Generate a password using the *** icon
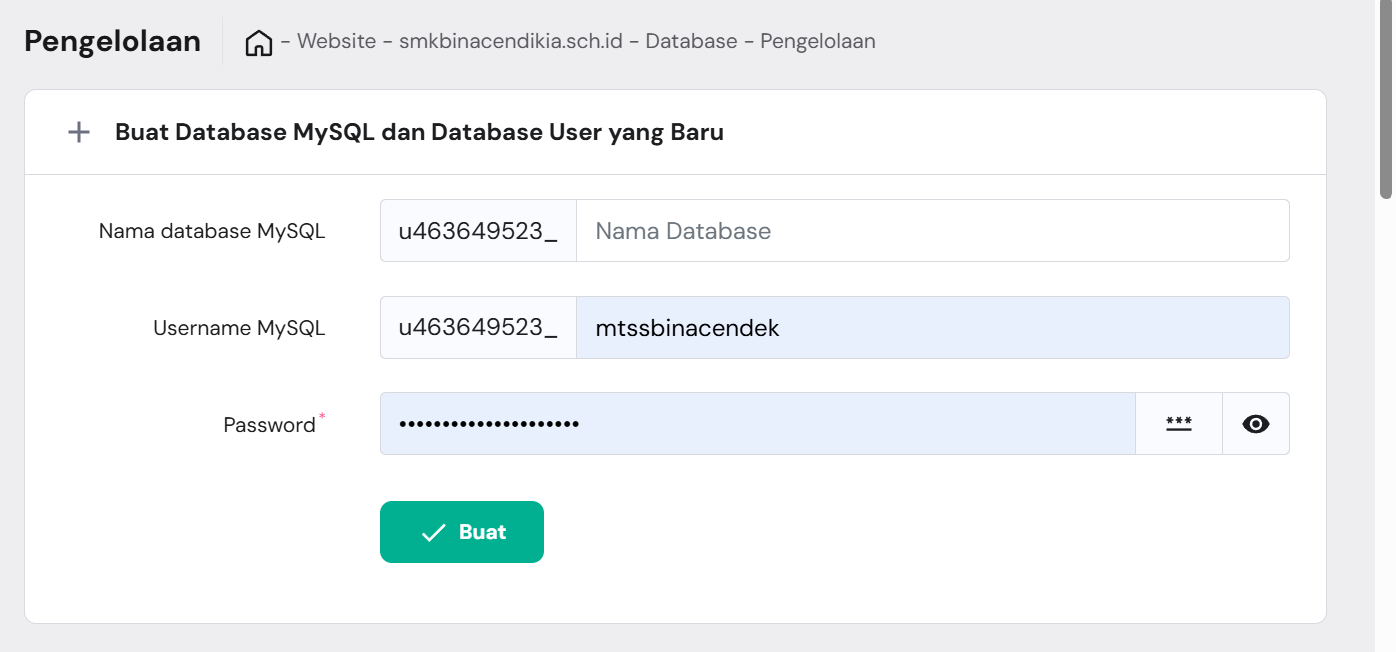This screenshot has height=652, width=1396. point(1179,423)
